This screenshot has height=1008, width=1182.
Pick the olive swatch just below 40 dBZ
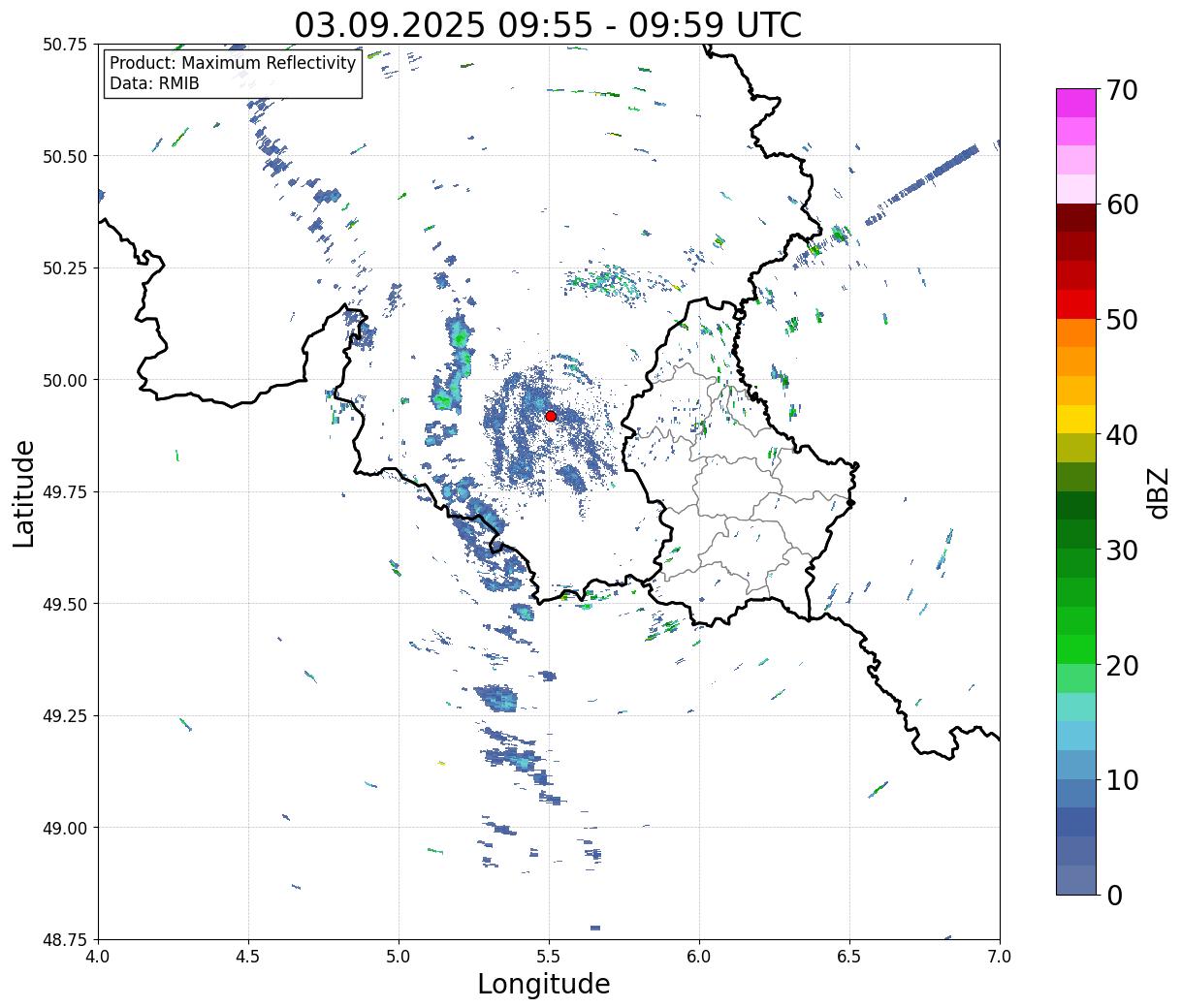pyautogui.click(x=1076, y=449)
